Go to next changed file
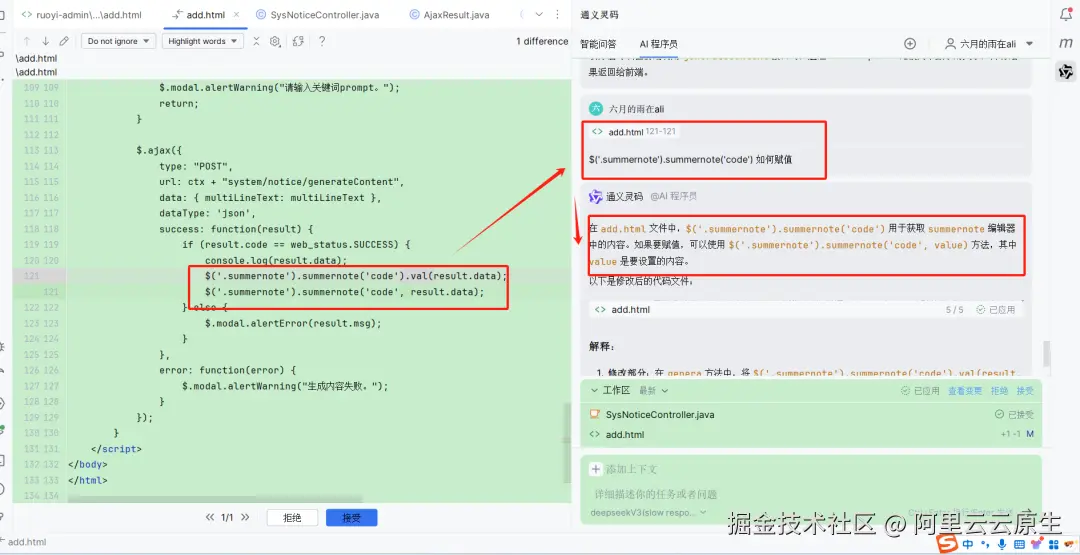The image size is (1080, 555). [x=245, y=517]
